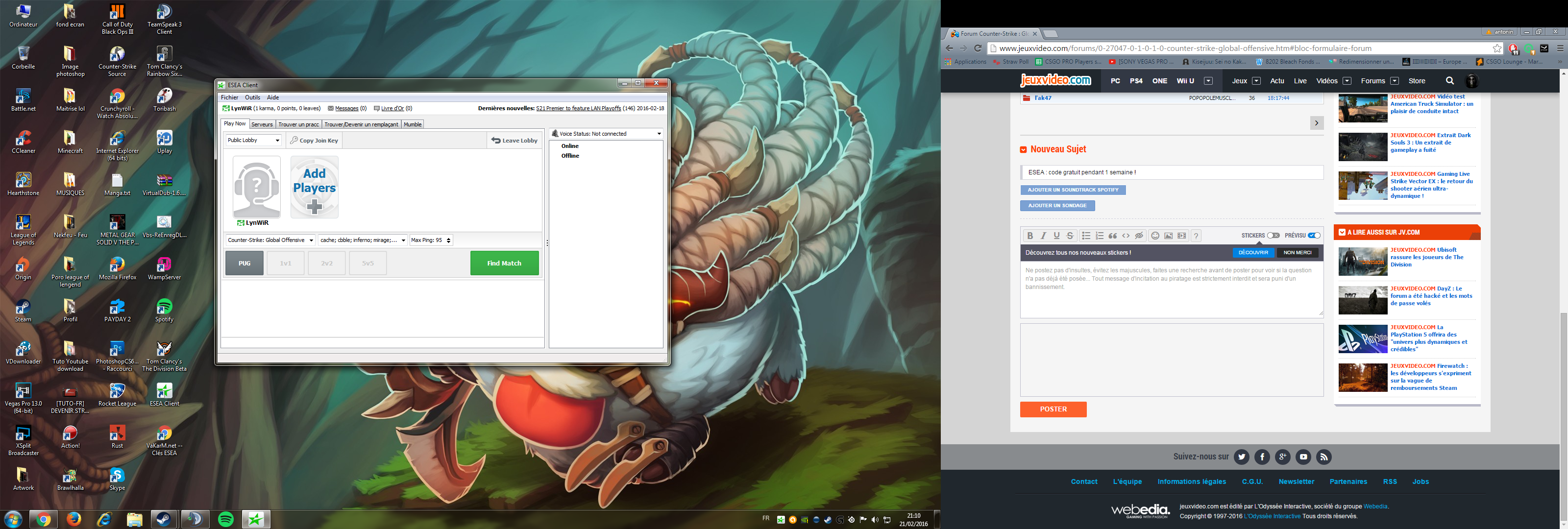
Task: Open the Voice Status dropdown
Action: coord(606,134)
